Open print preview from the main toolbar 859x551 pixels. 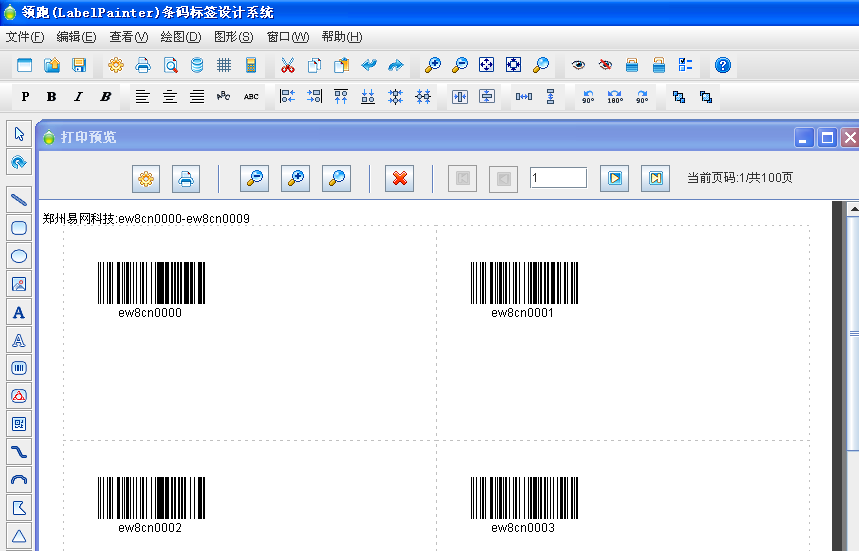click(170, 65)
